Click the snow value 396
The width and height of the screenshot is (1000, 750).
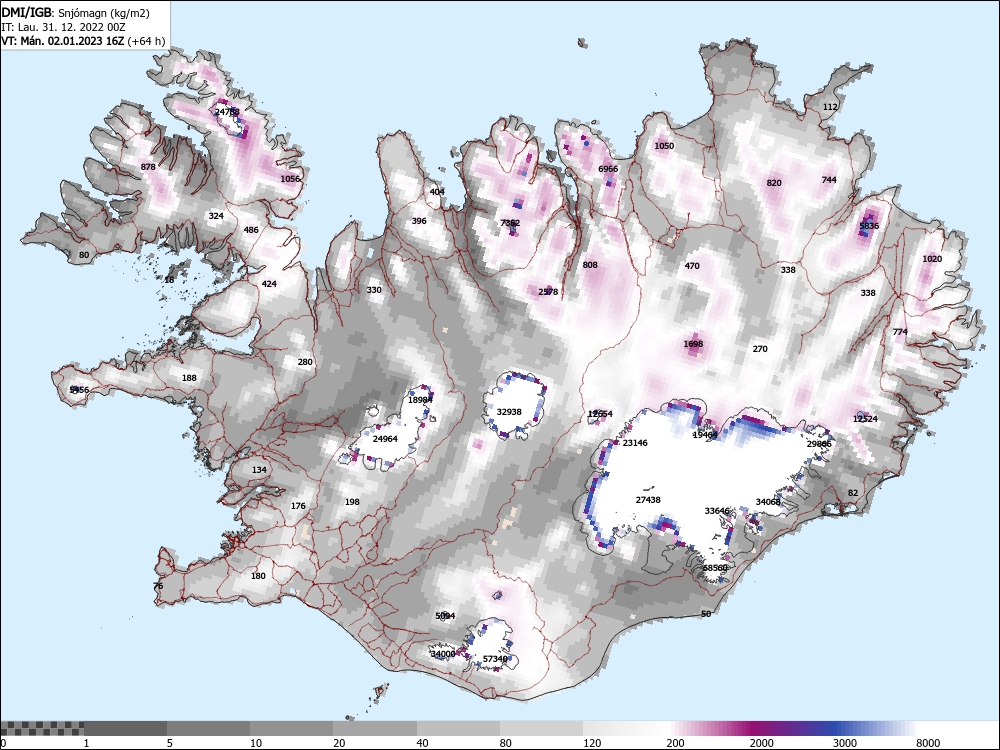[419, 221]
